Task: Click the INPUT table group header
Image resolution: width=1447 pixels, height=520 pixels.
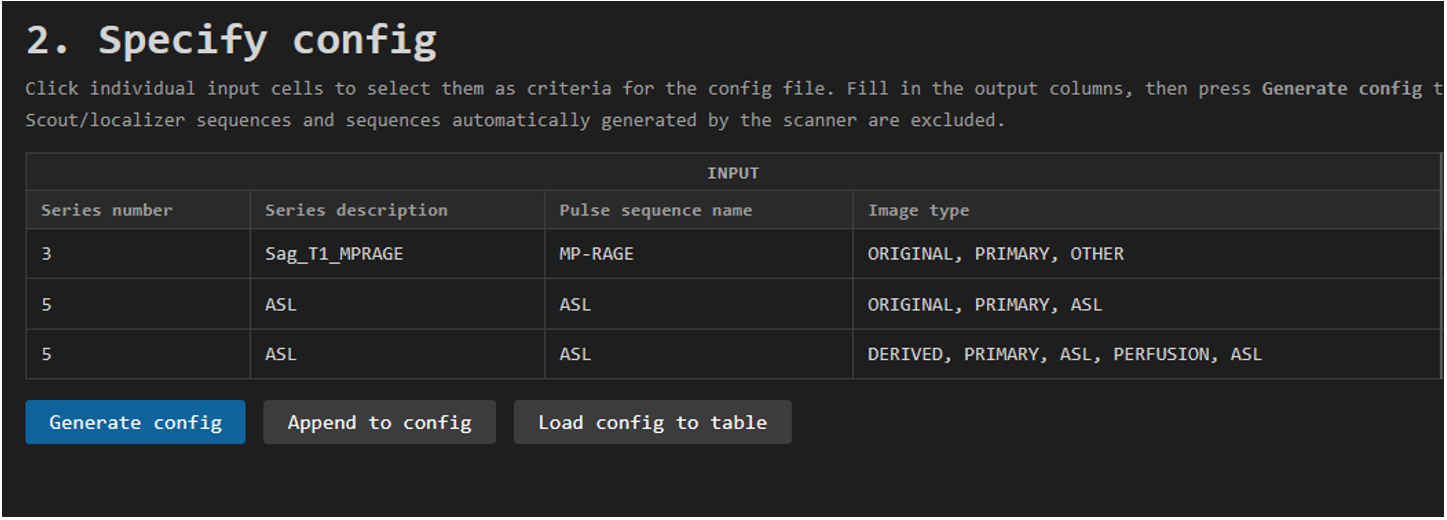Action: tap(732, 173)
